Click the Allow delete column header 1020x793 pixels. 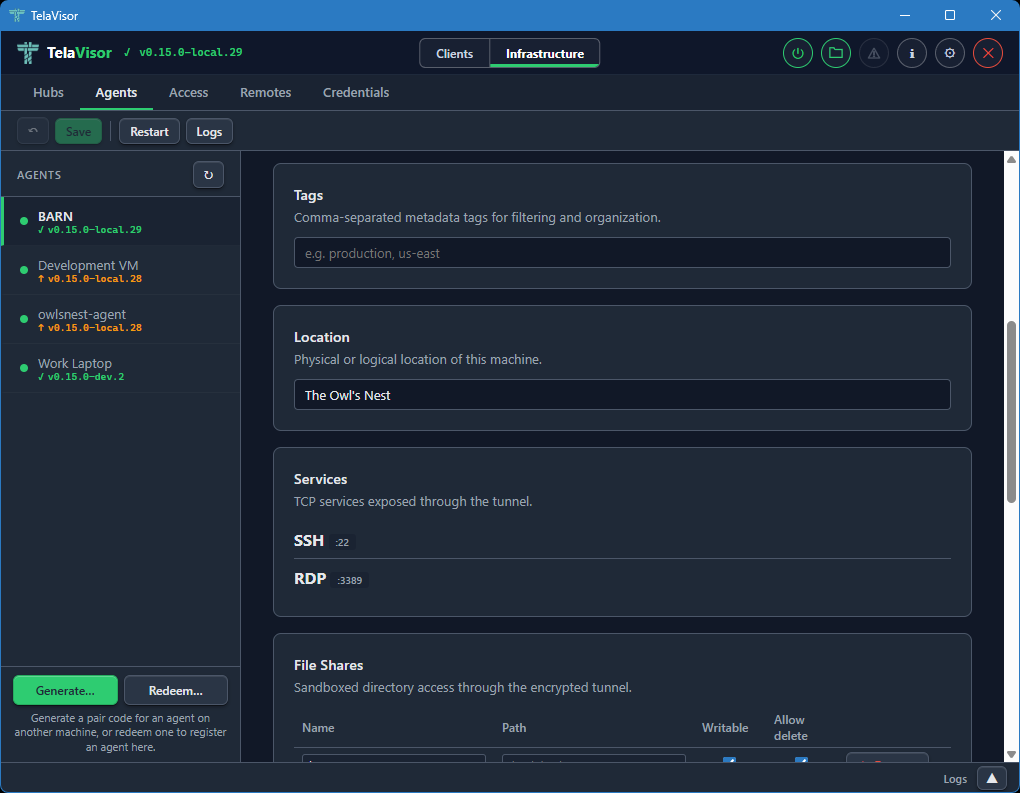790,727
